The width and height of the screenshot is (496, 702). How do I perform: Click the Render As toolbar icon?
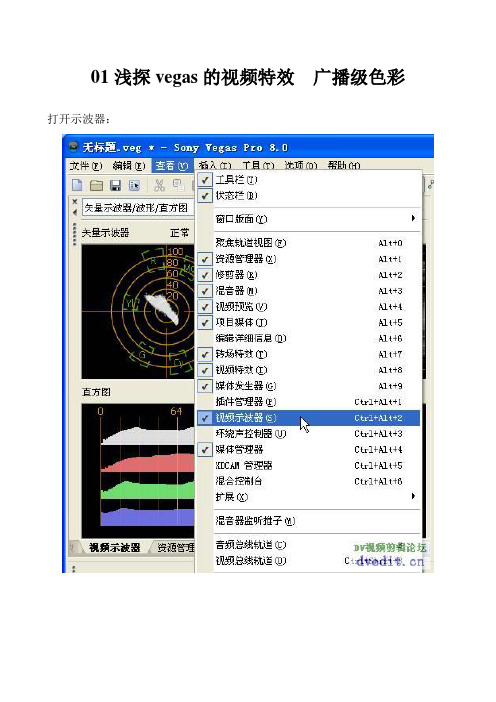point(134,185)
